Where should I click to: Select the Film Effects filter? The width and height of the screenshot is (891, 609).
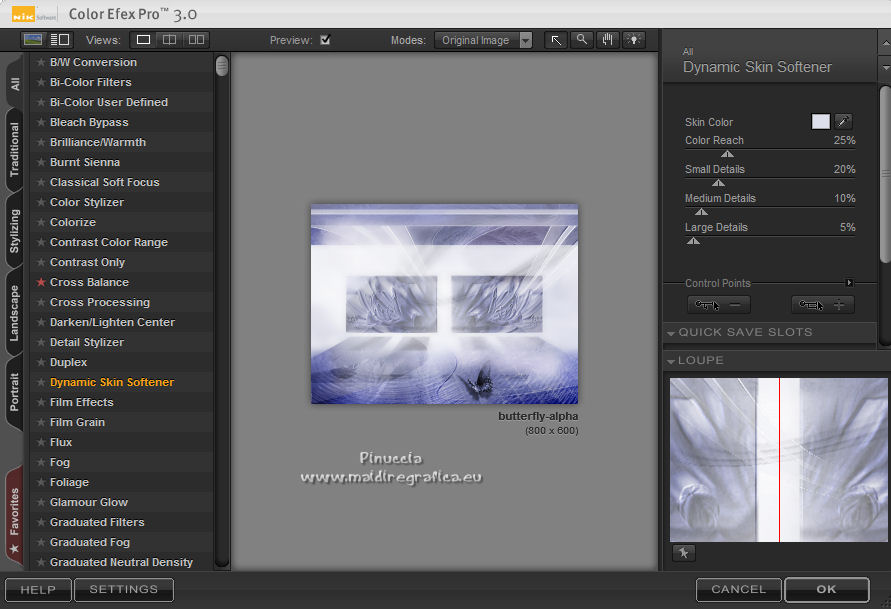82,402
